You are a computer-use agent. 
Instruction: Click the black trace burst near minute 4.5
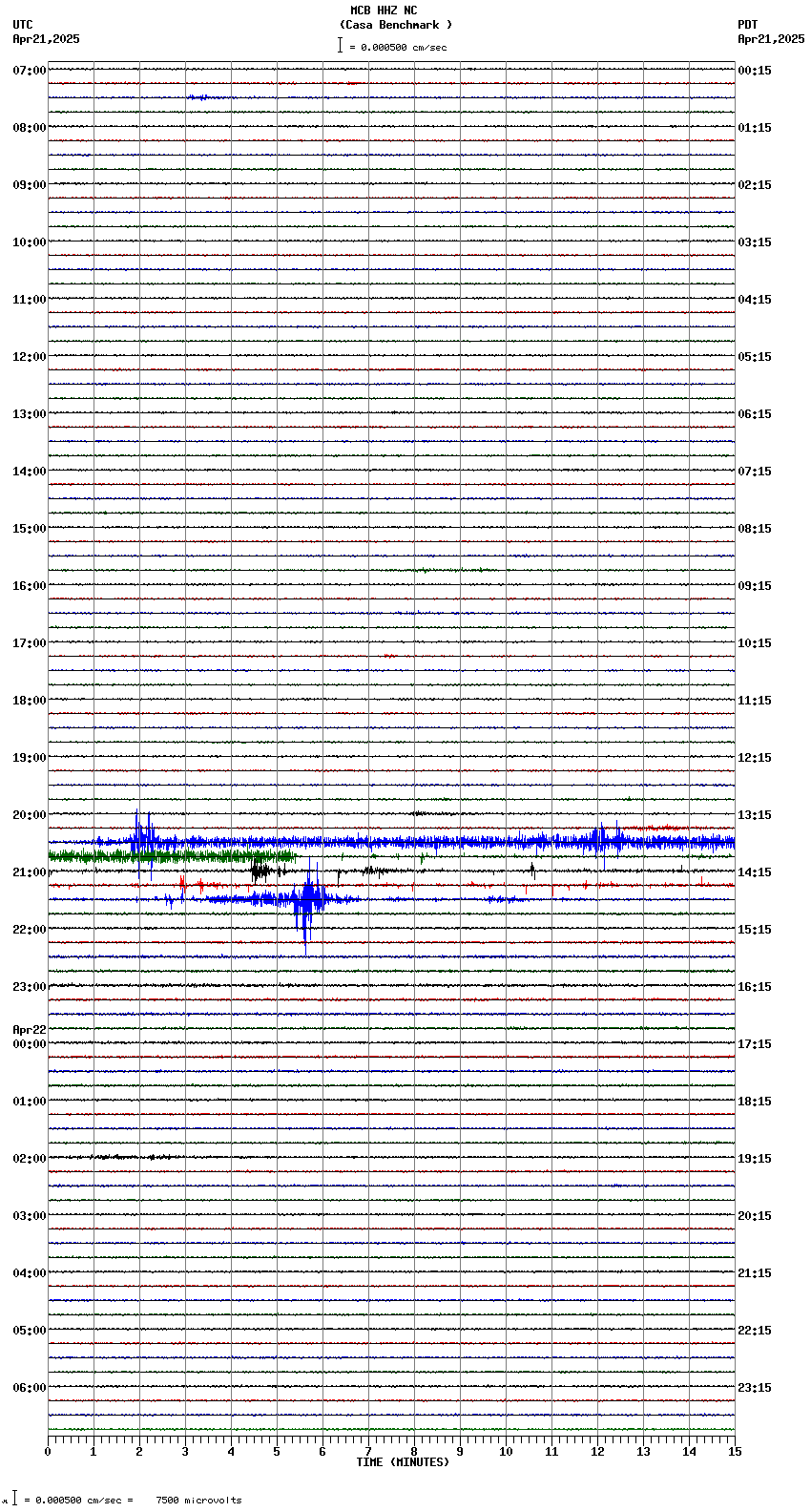260,871
